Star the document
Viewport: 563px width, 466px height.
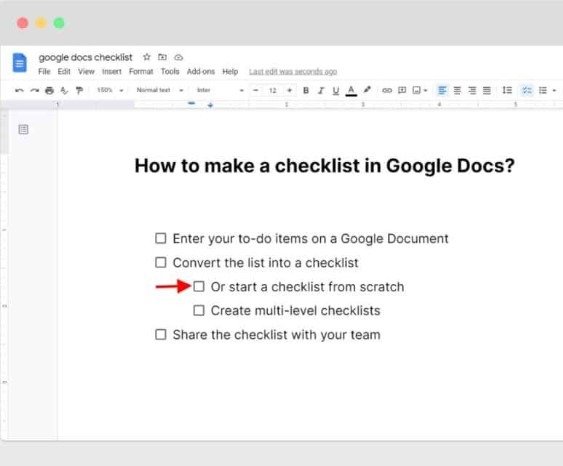point(146,57)
